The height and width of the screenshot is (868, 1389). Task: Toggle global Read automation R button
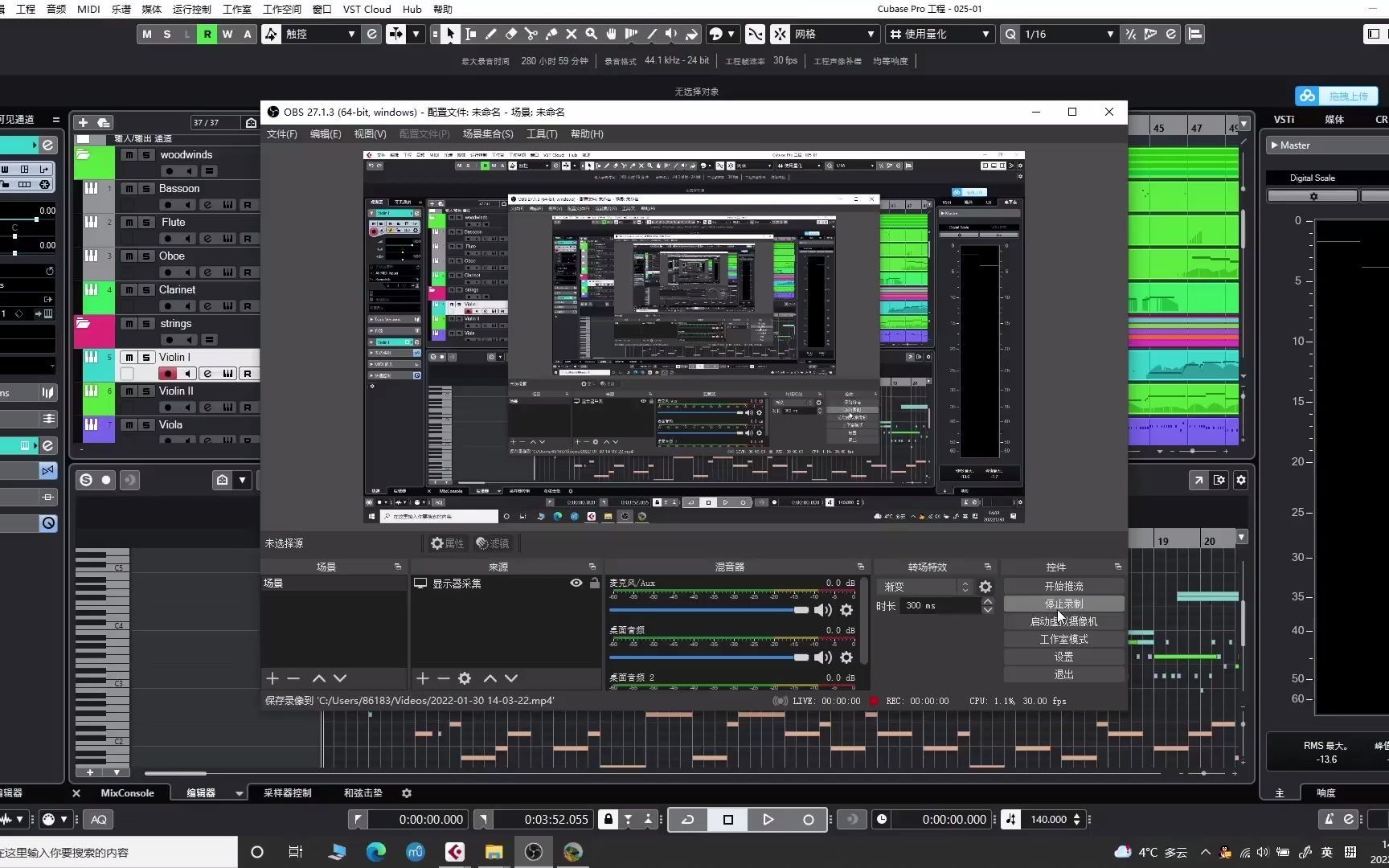tap(207, 34)
